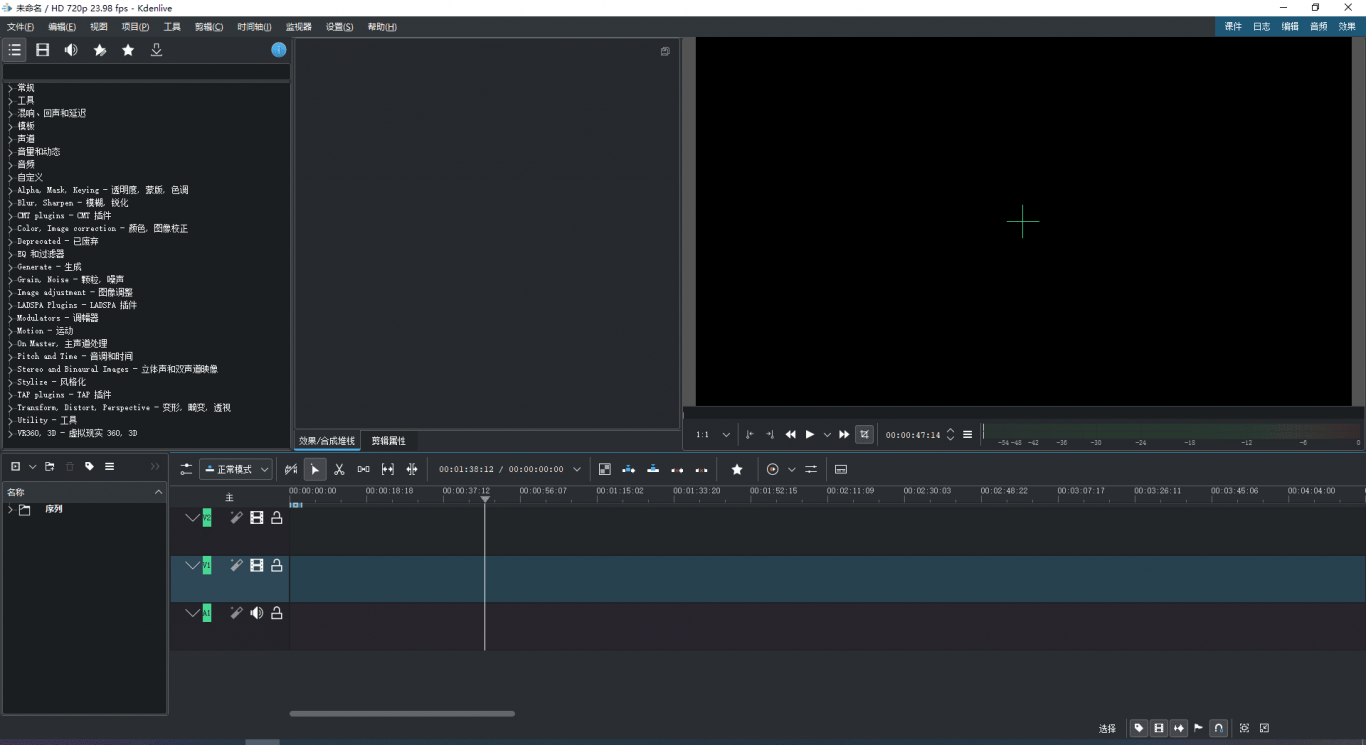Image resolution: width=1366 pixels, height=745 pixels.
Task: Open the 正常模式 edit mode dropdown
Action: [x=236, y=469]
